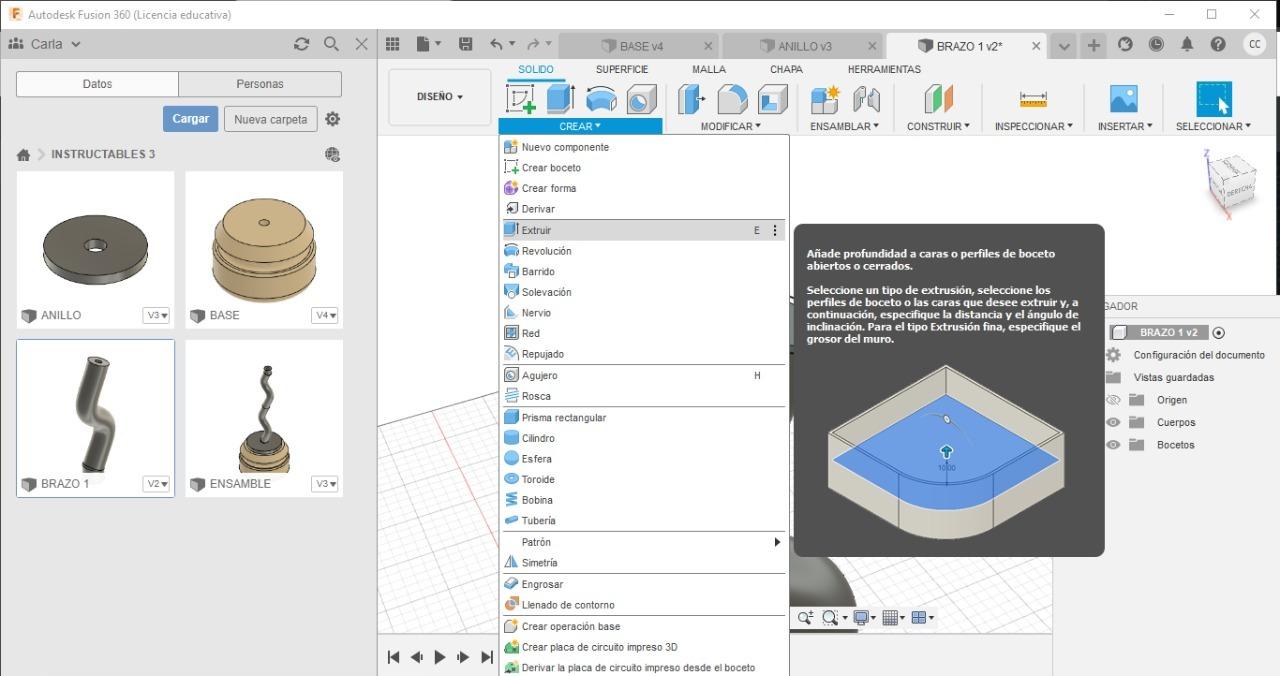Open the DISEÑO workspace dropdown
Screen dimensions: 1280x676
(x=440, y=97)
